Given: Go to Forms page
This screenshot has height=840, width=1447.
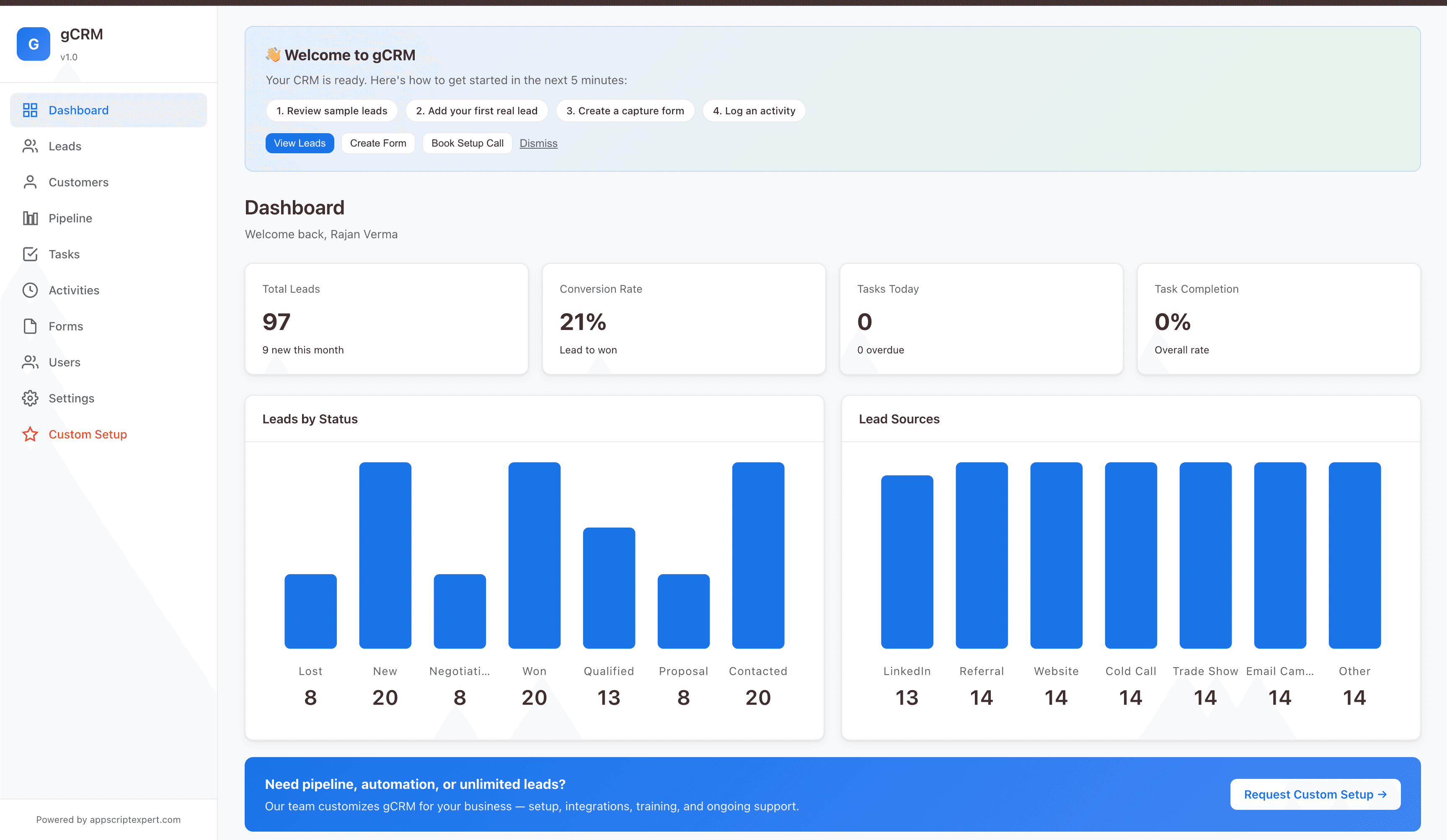Looking at the screenshot, I should pos(109,326).
